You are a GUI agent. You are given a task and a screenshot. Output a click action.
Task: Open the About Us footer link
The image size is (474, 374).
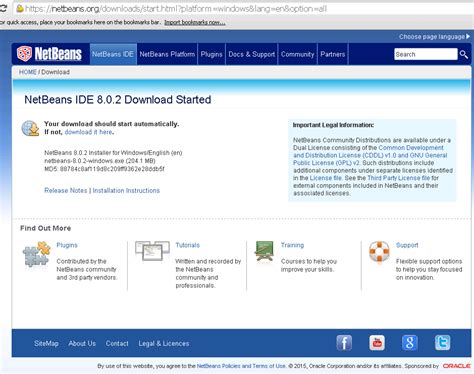click(x=82, y=343)
